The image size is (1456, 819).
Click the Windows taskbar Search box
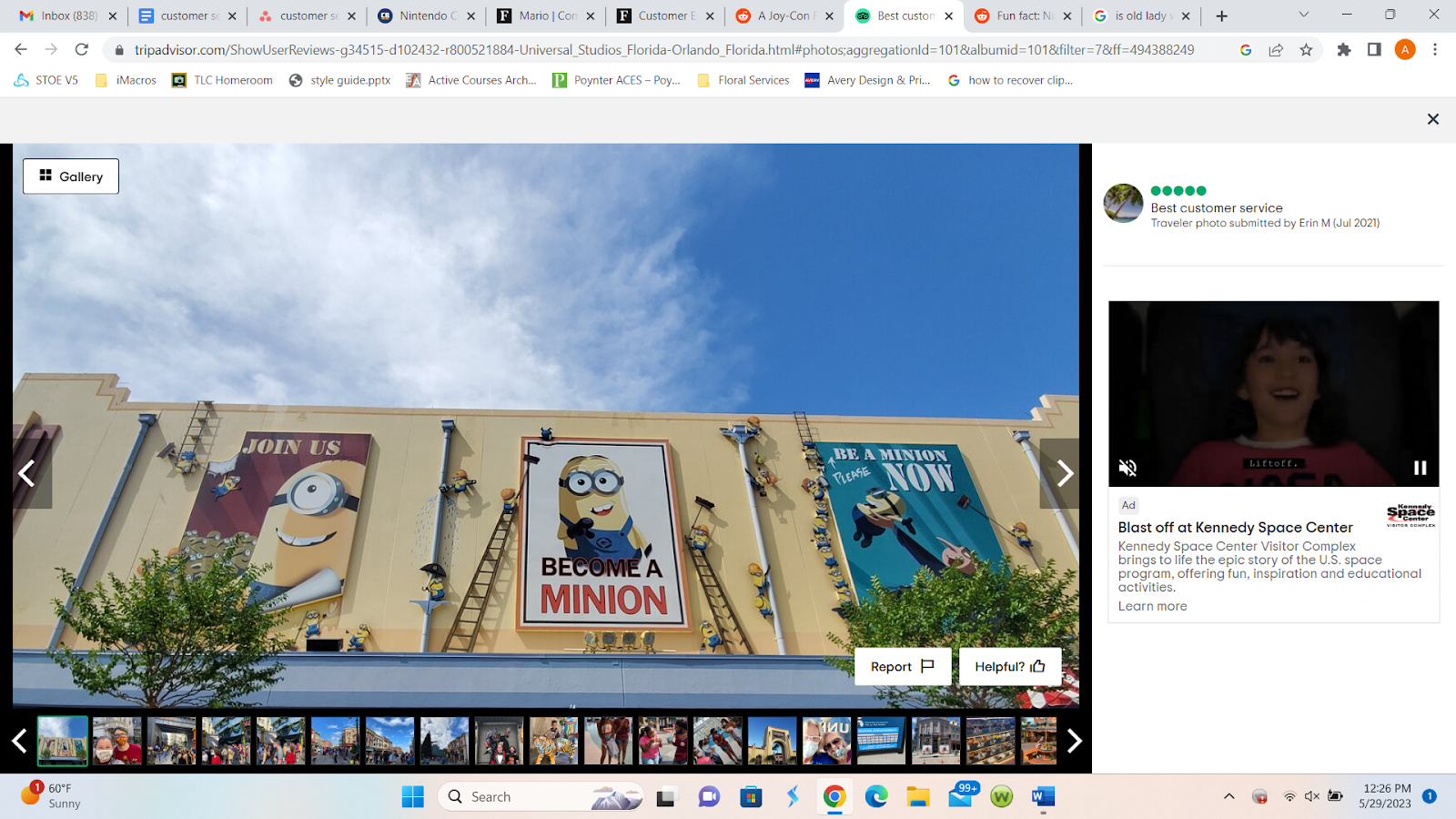click(541, 797)
